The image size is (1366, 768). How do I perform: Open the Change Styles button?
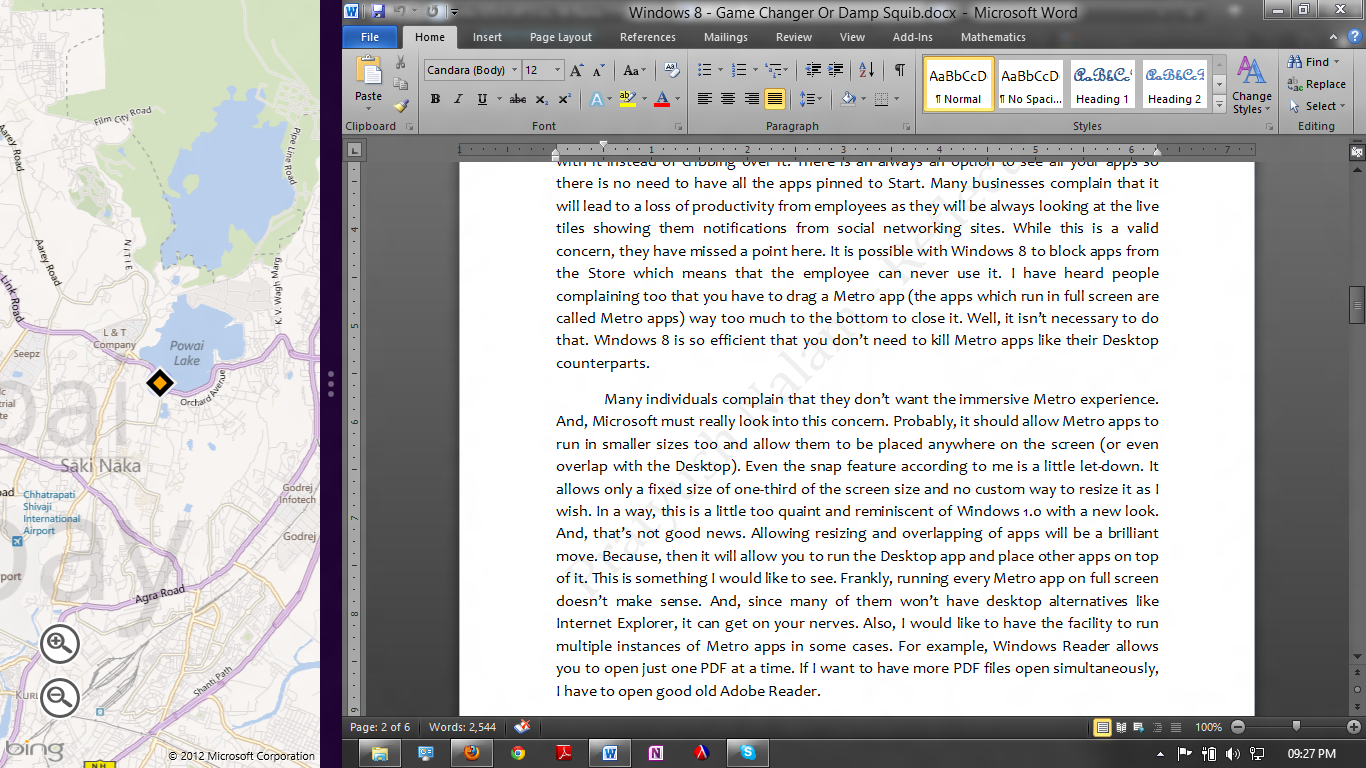coord(1251,84)
